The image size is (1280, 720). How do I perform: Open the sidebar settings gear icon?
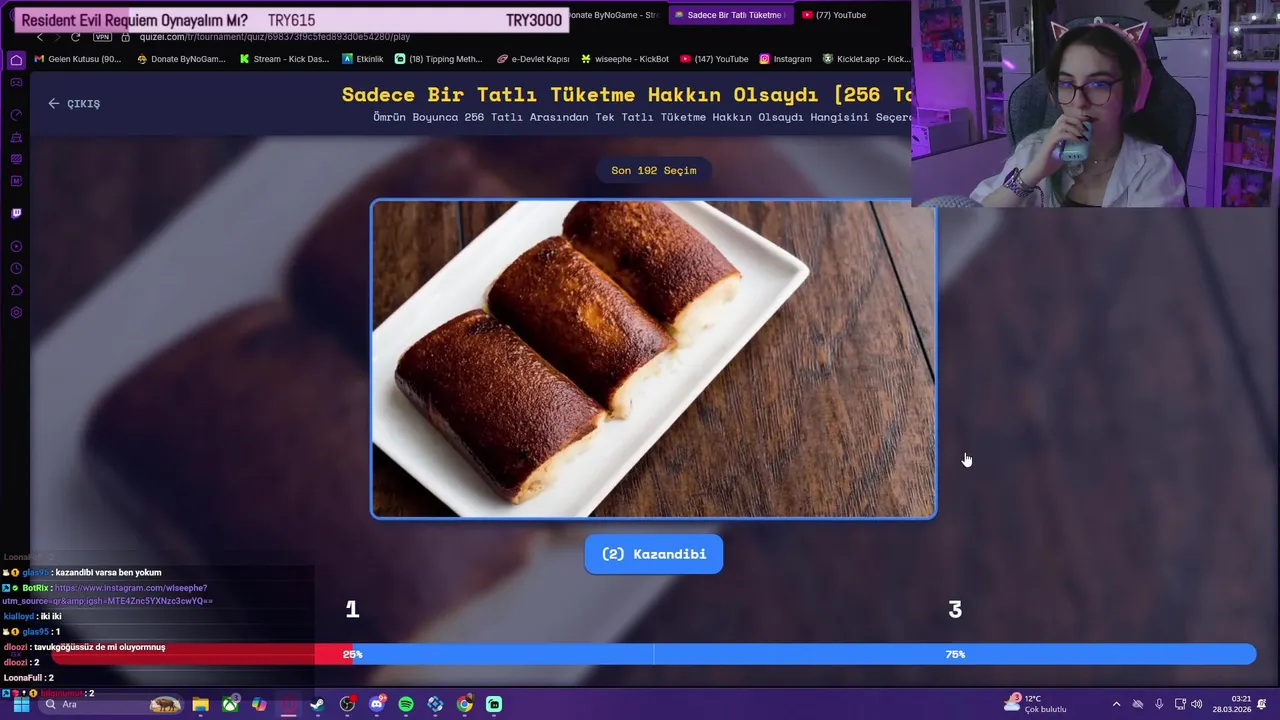(16, 313)
